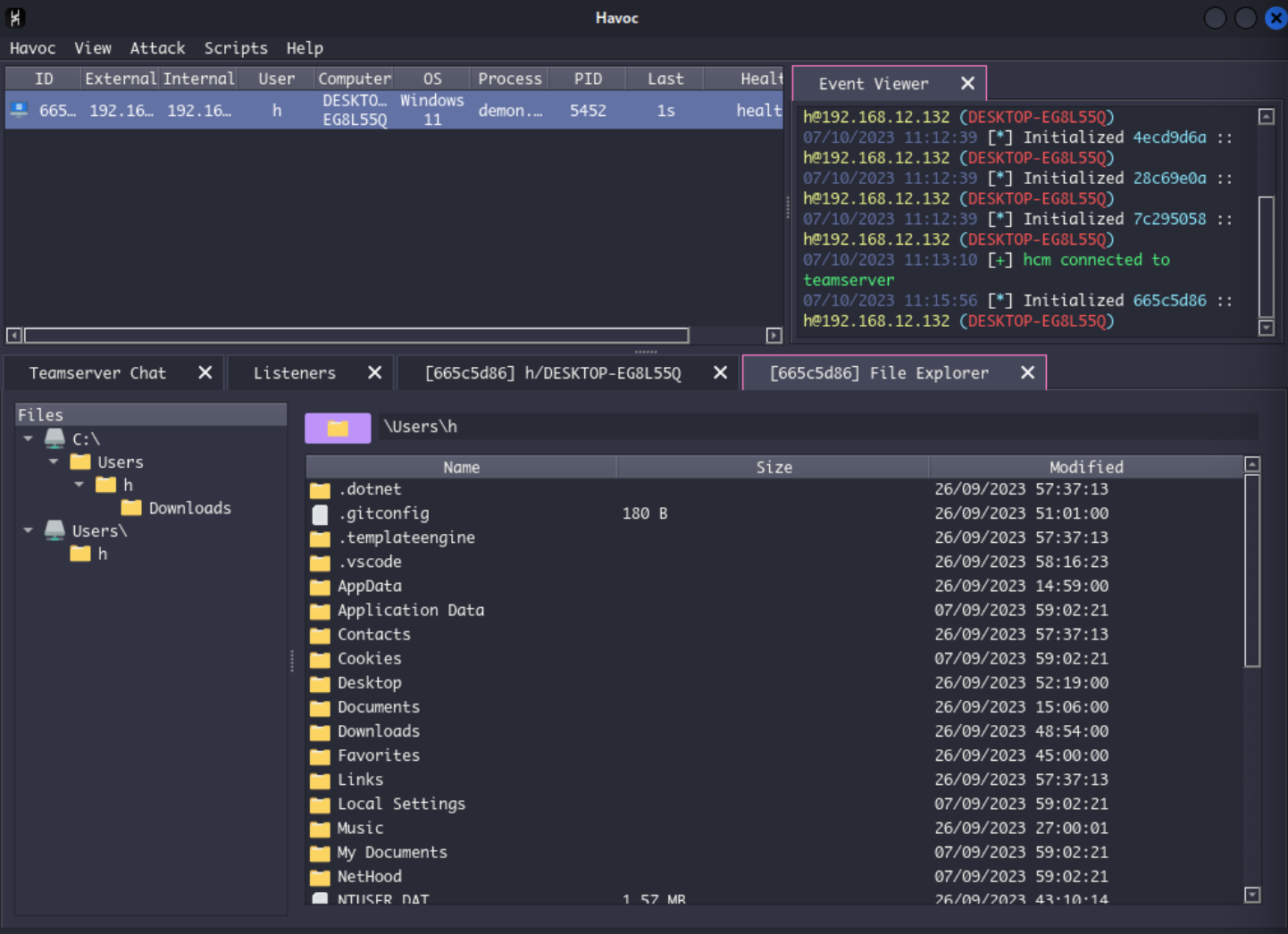
Task: Collapse the h folder tree node
Action: [79, 485]
